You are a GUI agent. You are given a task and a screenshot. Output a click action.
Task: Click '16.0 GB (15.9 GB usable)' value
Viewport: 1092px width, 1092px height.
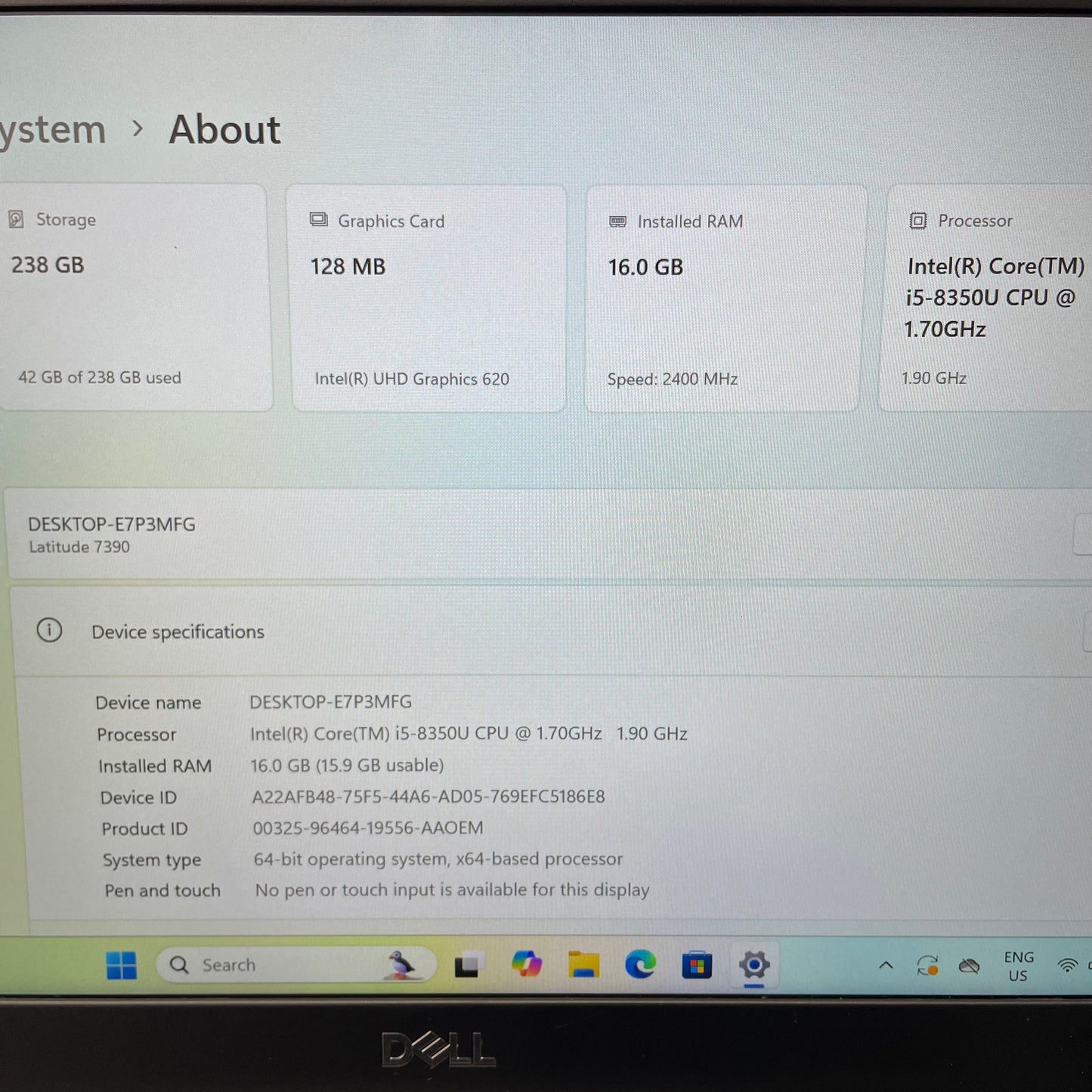tap(347, 766)
